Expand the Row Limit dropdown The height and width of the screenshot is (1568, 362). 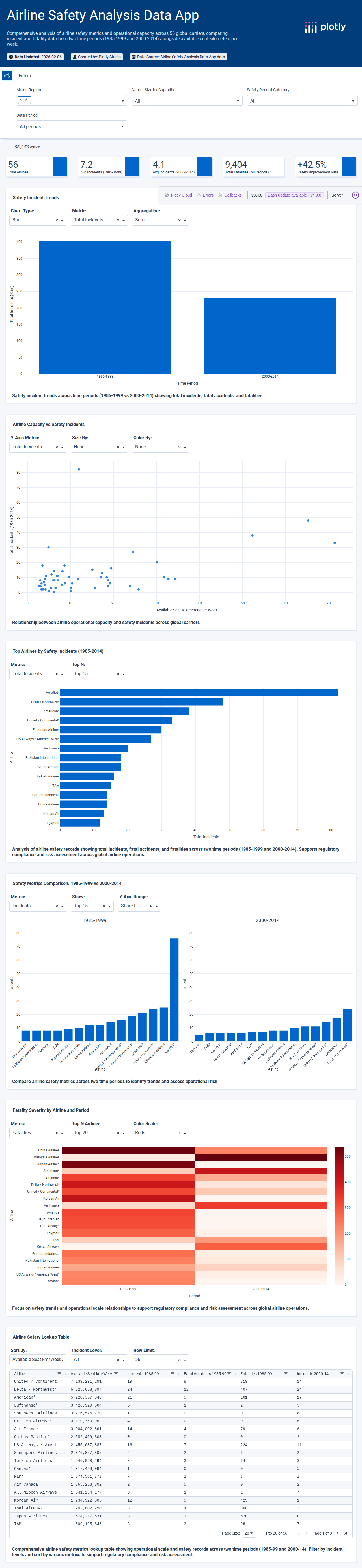(185, 1360)
